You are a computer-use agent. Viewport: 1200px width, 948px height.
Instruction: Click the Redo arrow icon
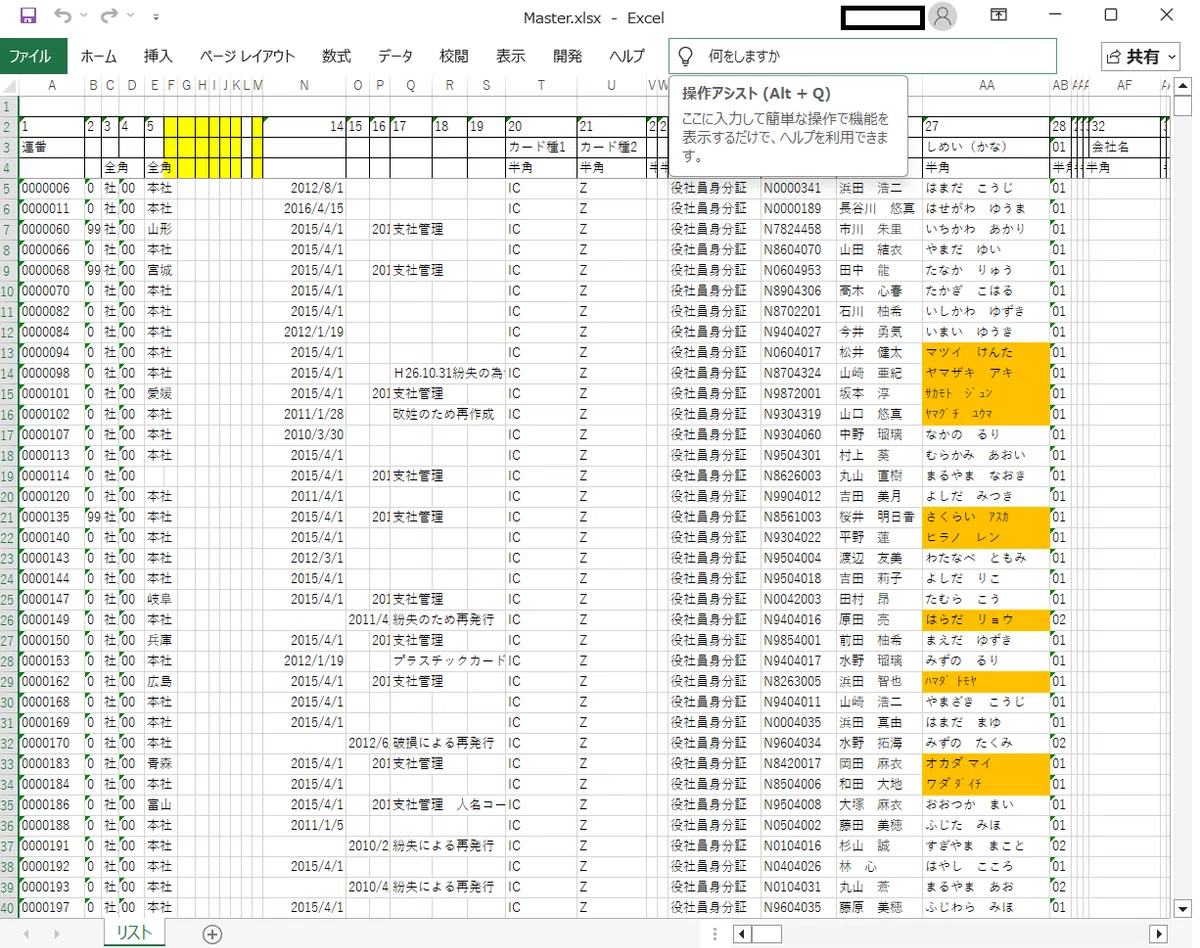point(109,16)
